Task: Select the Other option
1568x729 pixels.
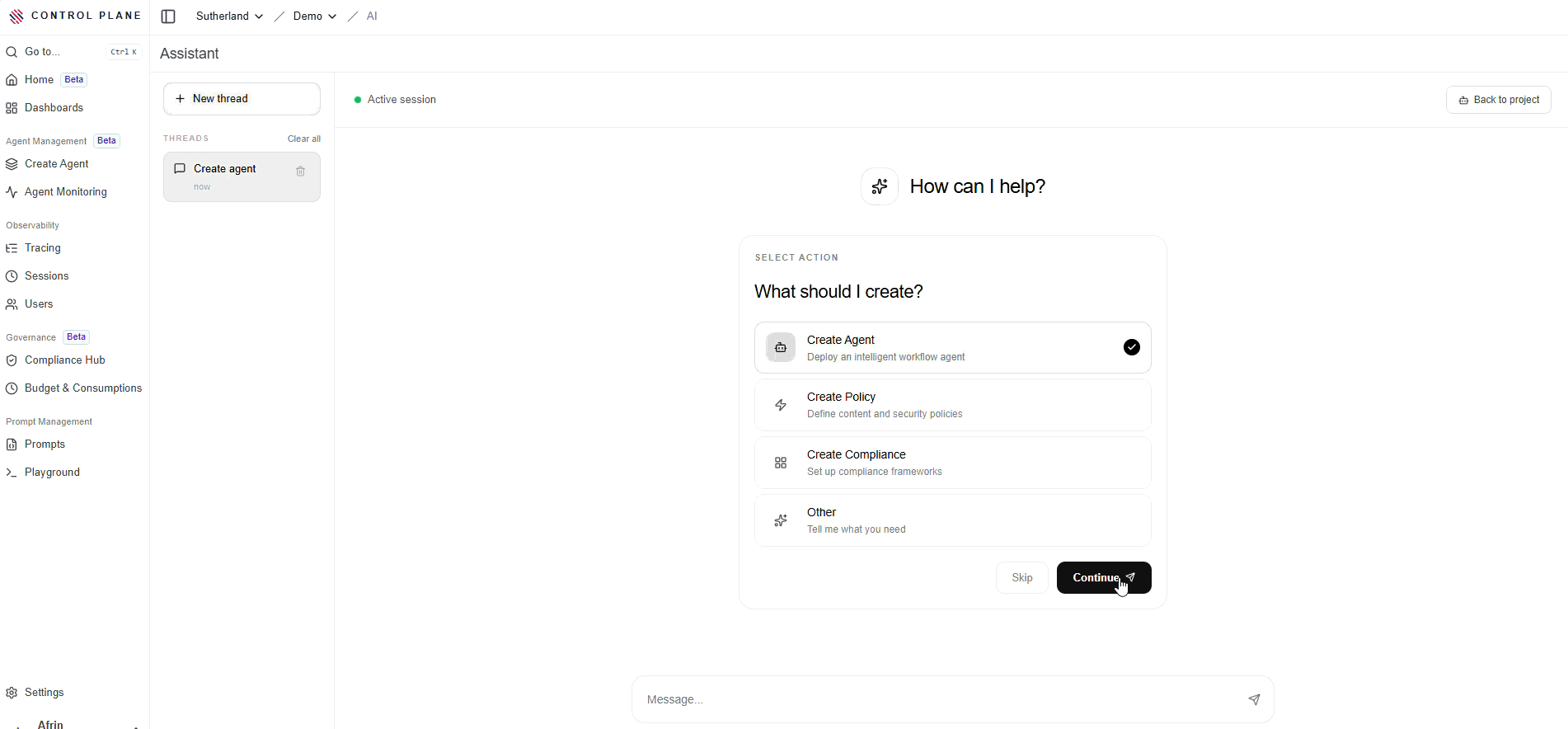Action: 953,520
